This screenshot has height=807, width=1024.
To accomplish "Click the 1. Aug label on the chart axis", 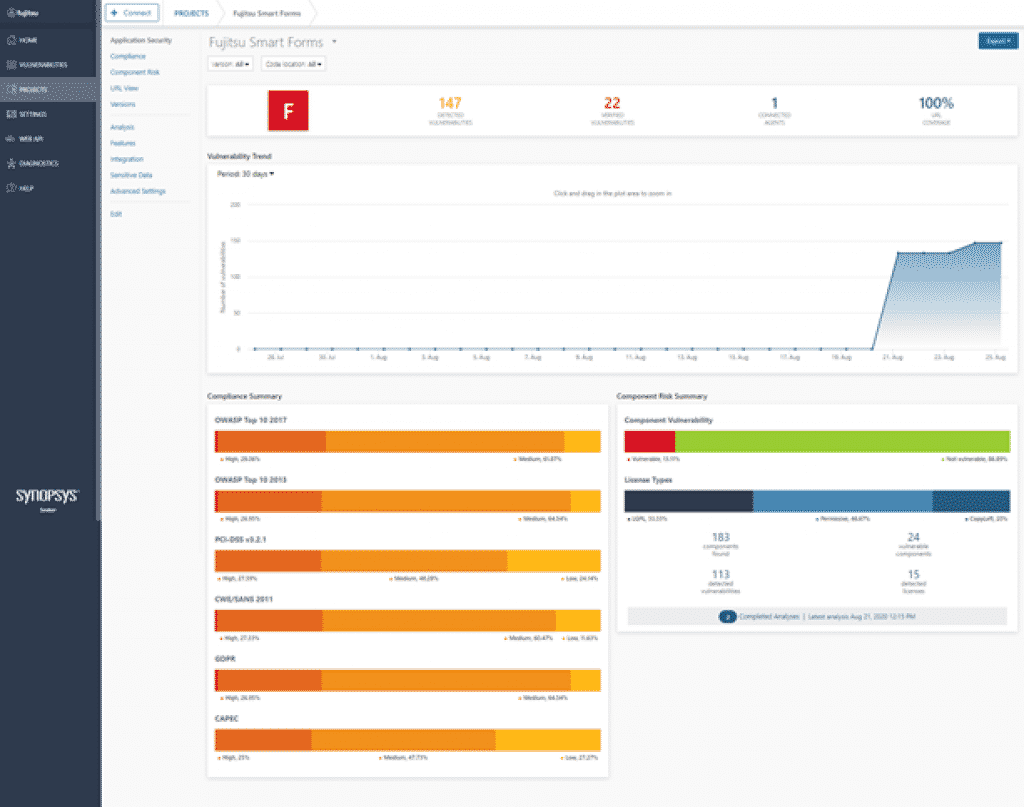I will pyautogui.click(x=379, y=358).
